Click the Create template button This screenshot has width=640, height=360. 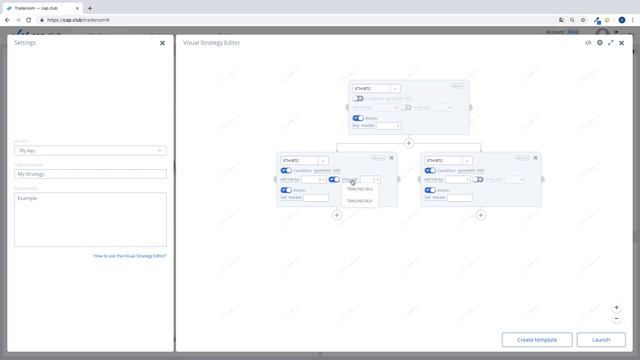(537, 340)
